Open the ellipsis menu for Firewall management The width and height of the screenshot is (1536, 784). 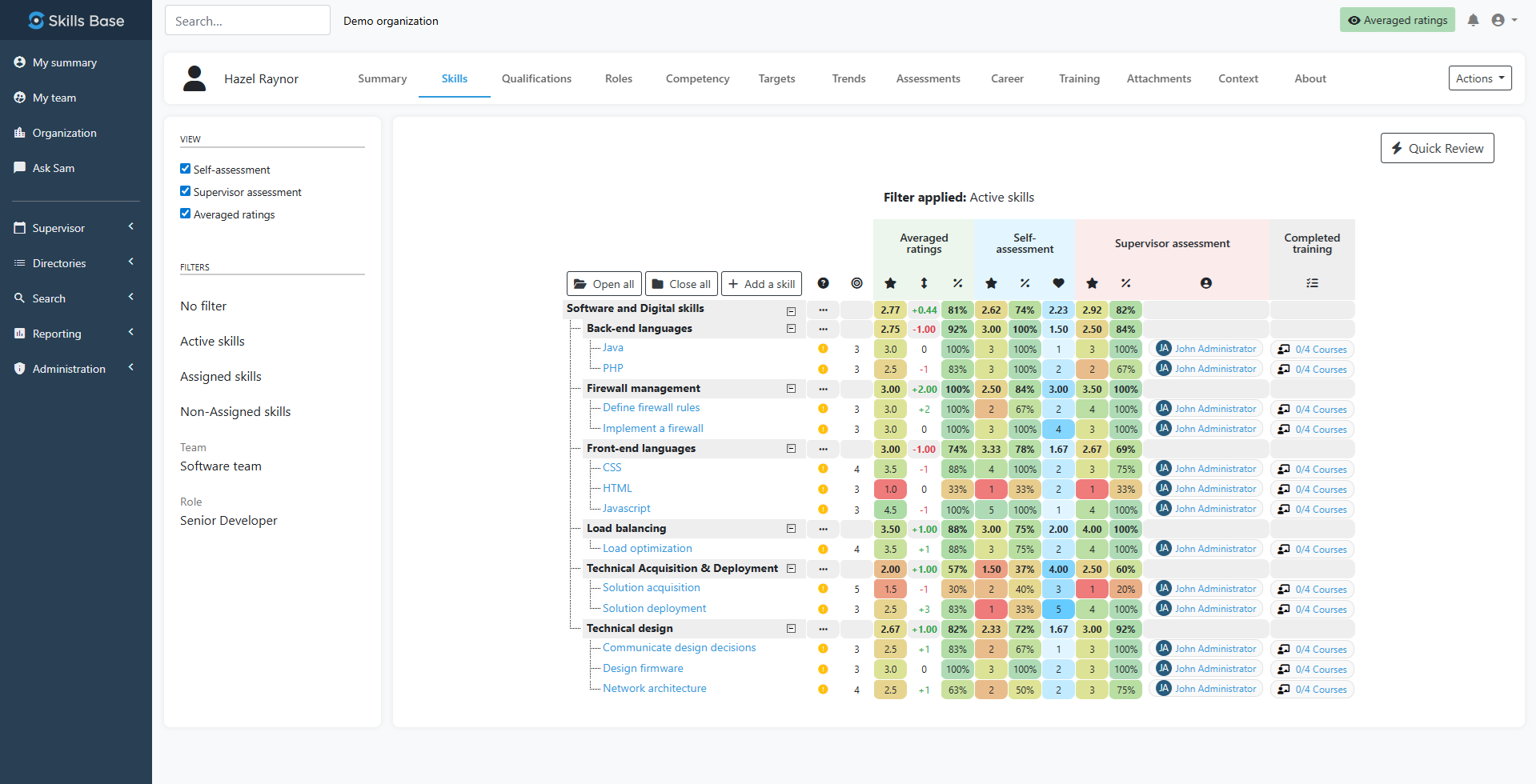[823, 389]
